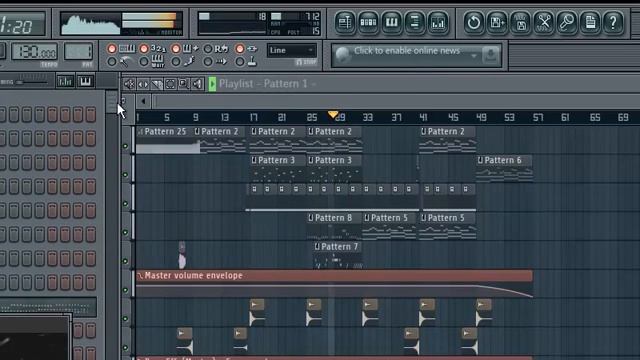The height and width of the screenshot is (360, 640).
Task: Click the render-to-audio disk icon
Action: 520,22
